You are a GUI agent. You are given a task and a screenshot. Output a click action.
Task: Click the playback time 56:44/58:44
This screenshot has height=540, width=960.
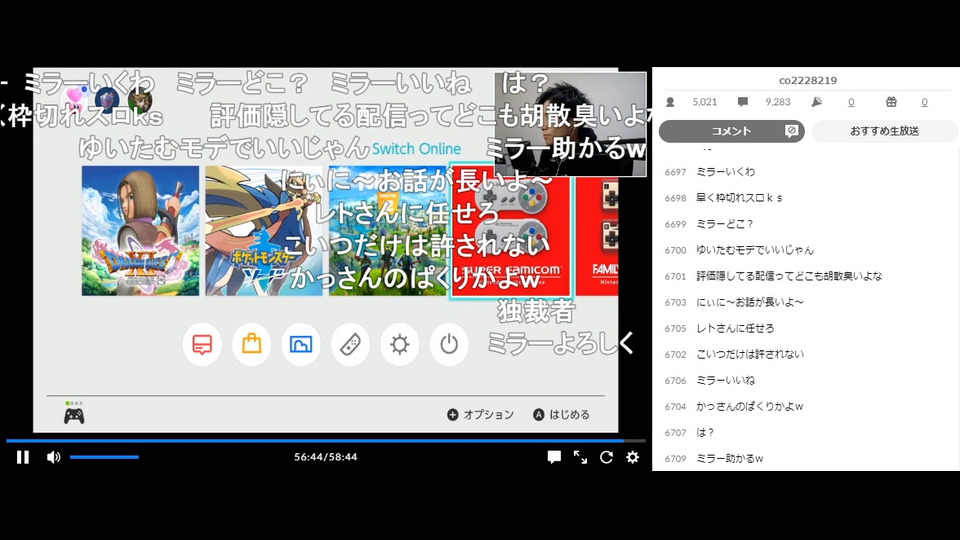point(326,457)
